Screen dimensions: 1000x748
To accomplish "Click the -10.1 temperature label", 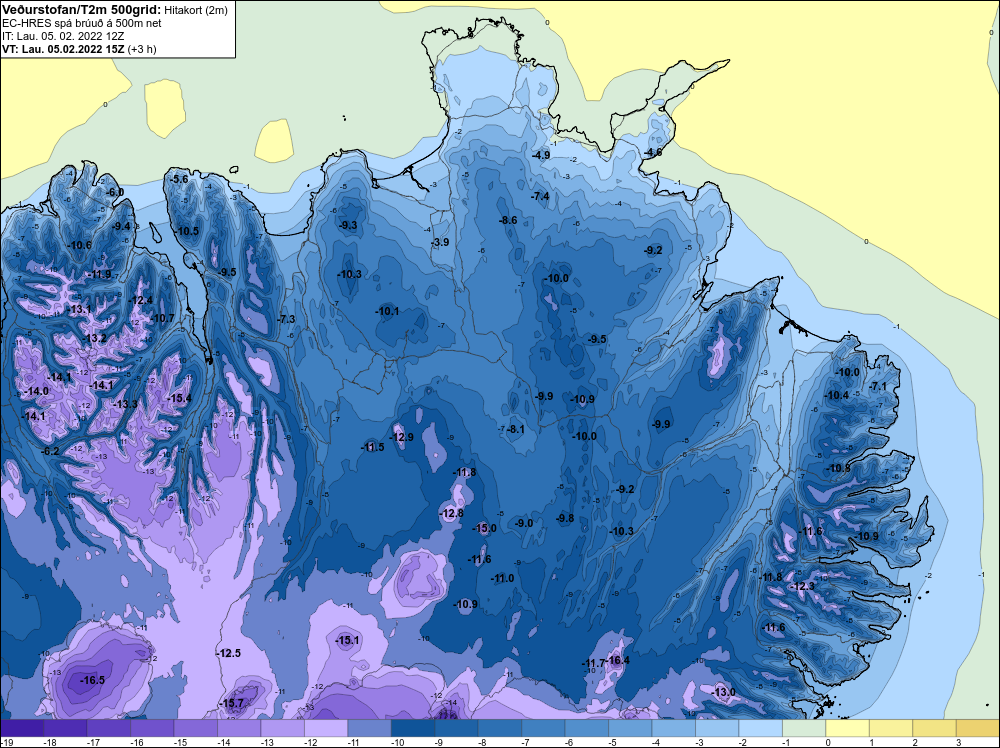I will click(386, 311).
